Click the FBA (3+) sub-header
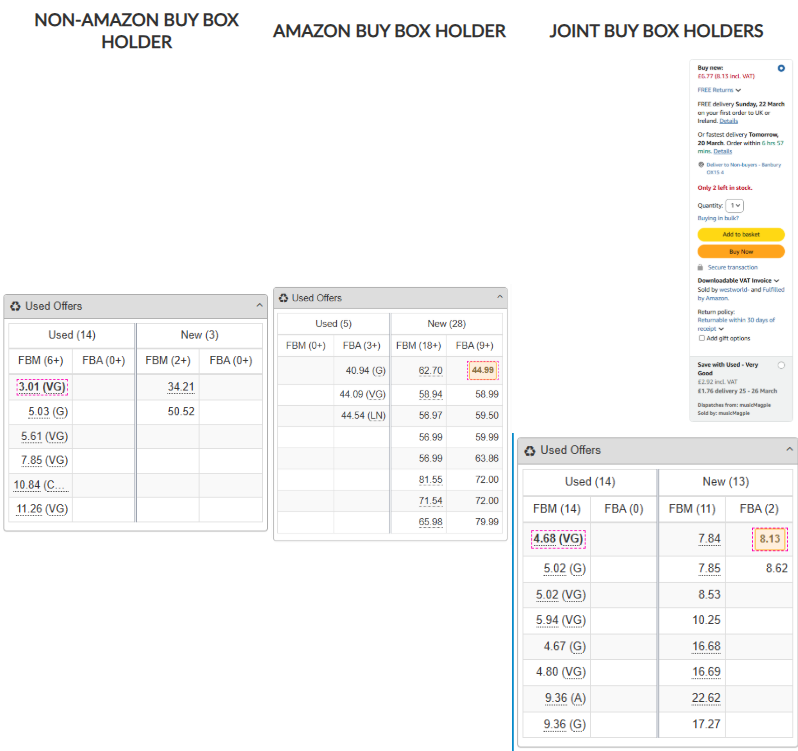 pos(361,345)
